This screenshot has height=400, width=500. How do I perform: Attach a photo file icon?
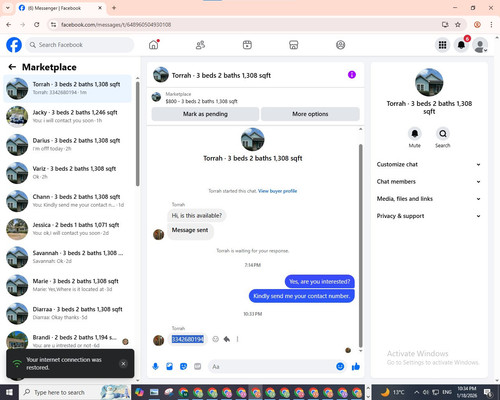pos(169,367)
